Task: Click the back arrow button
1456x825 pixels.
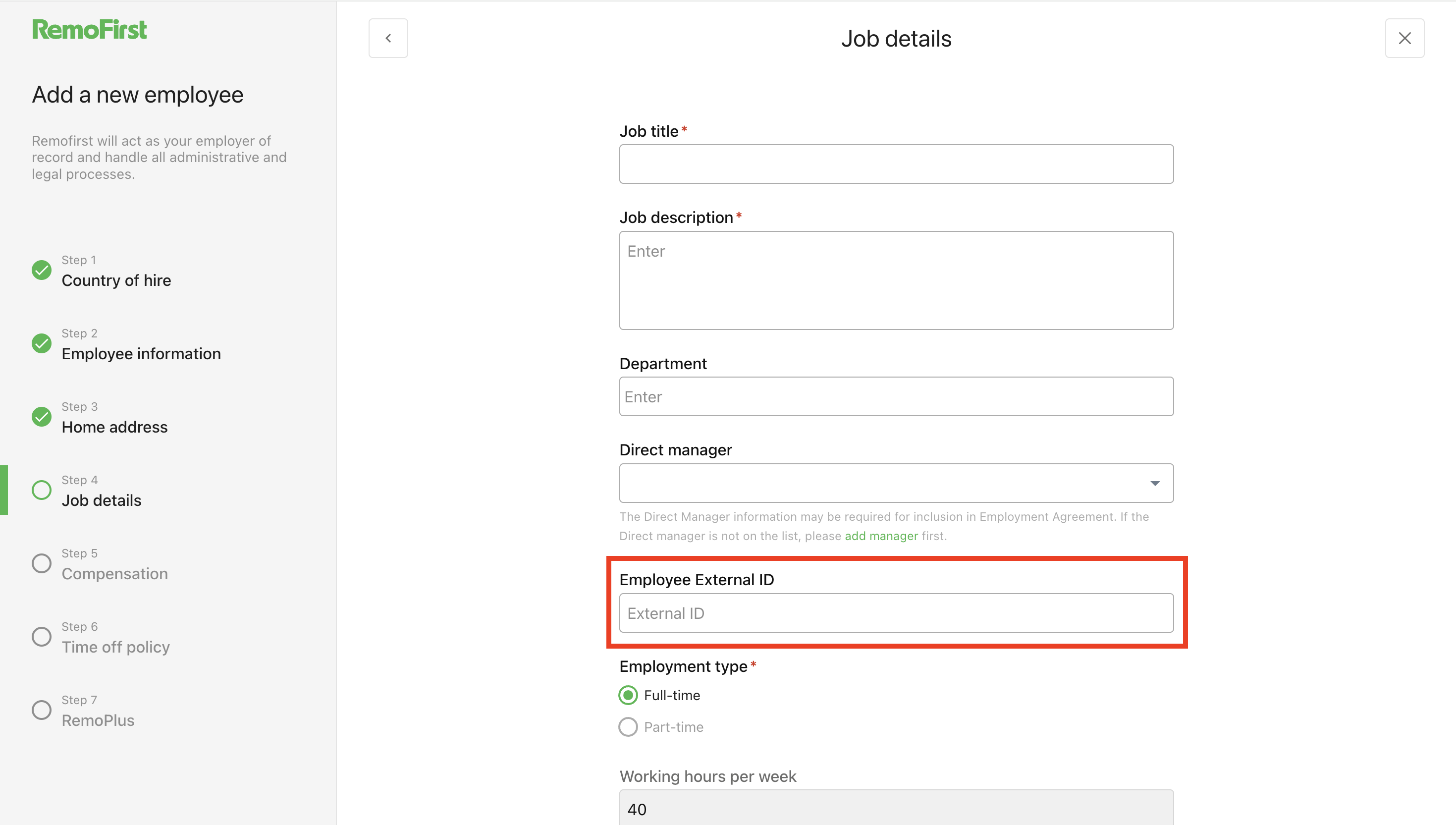Action: [388, 38]
